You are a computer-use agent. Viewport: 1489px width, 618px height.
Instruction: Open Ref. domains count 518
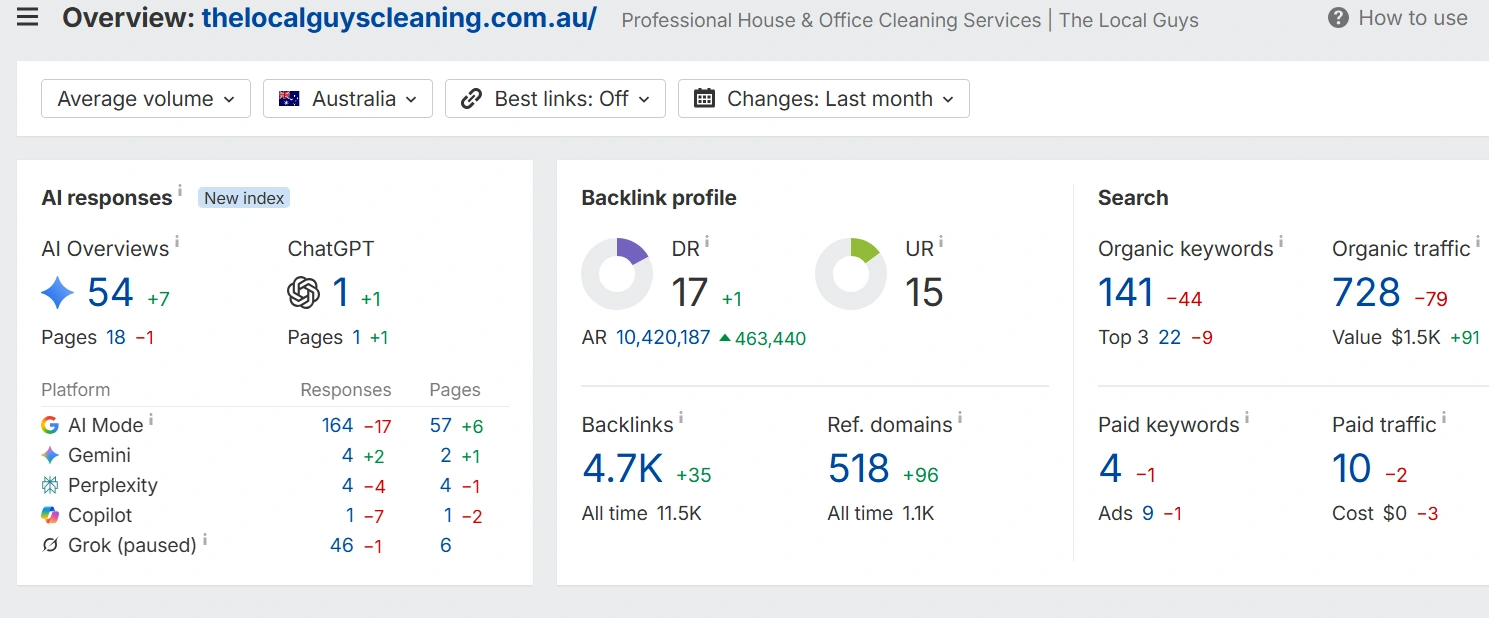[859, 469]
